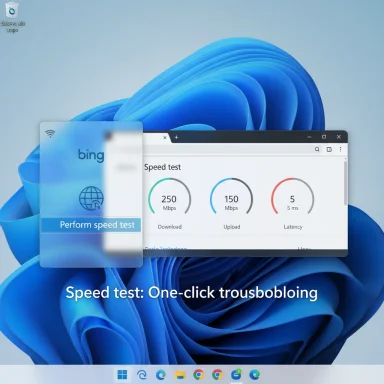Image resolution: width=384 pixels, height=384 pixels.
Task: Click the Download label
Action: coord(170,227)
